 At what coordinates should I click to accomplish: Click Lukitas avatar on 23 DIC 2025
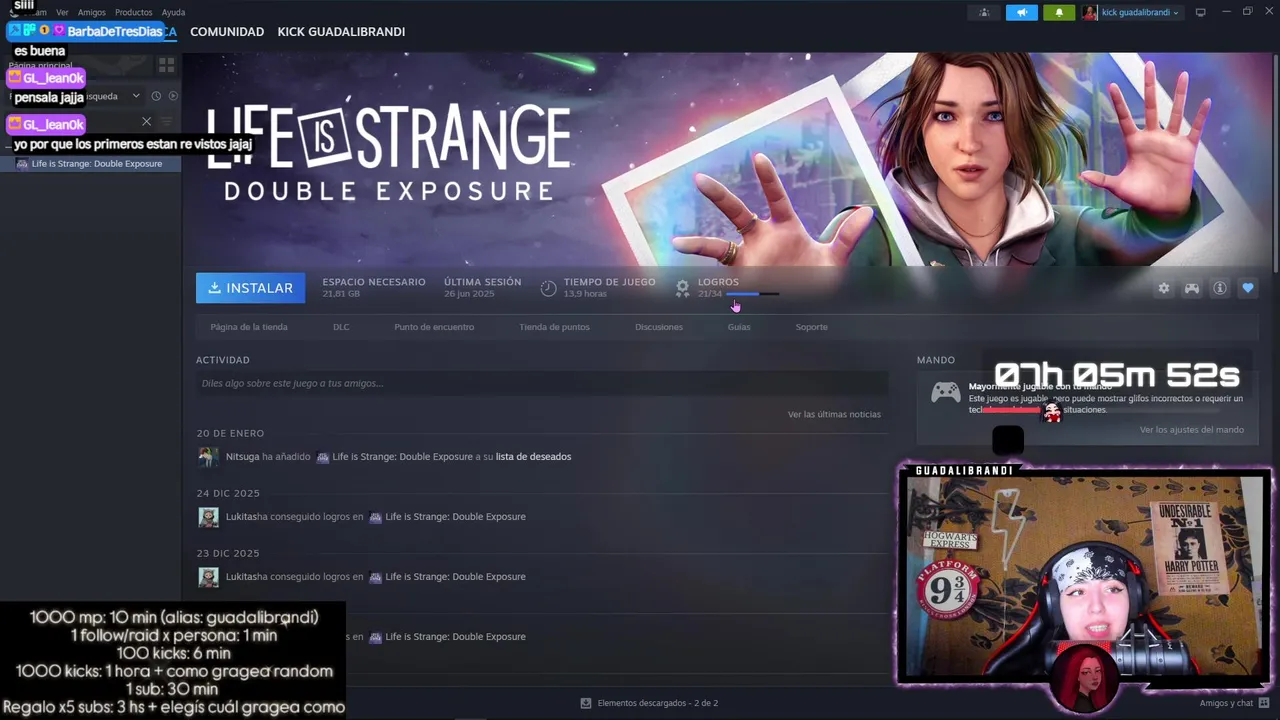[x=208, y=577]
